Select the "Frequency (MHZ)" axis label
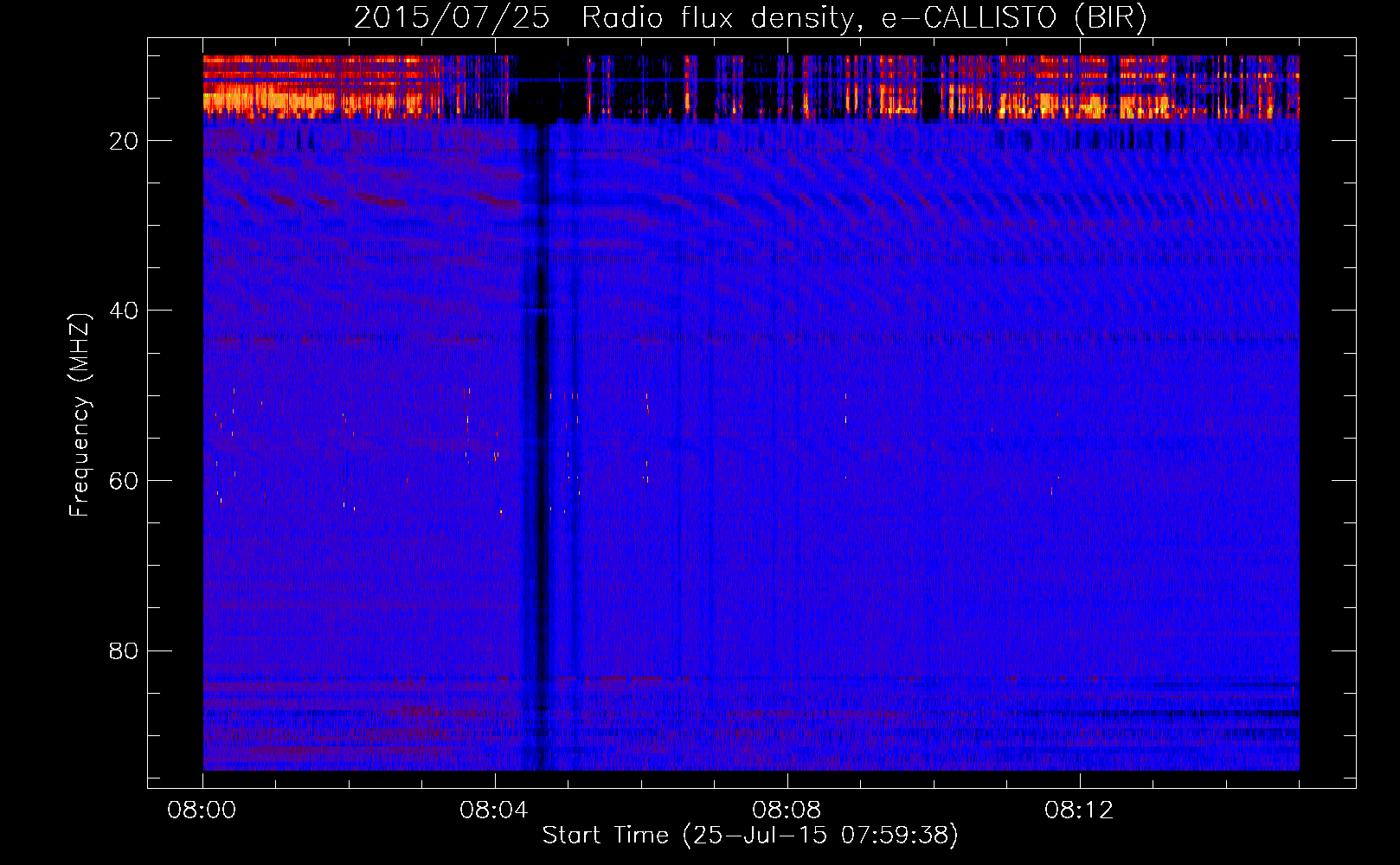 [80, 416]
